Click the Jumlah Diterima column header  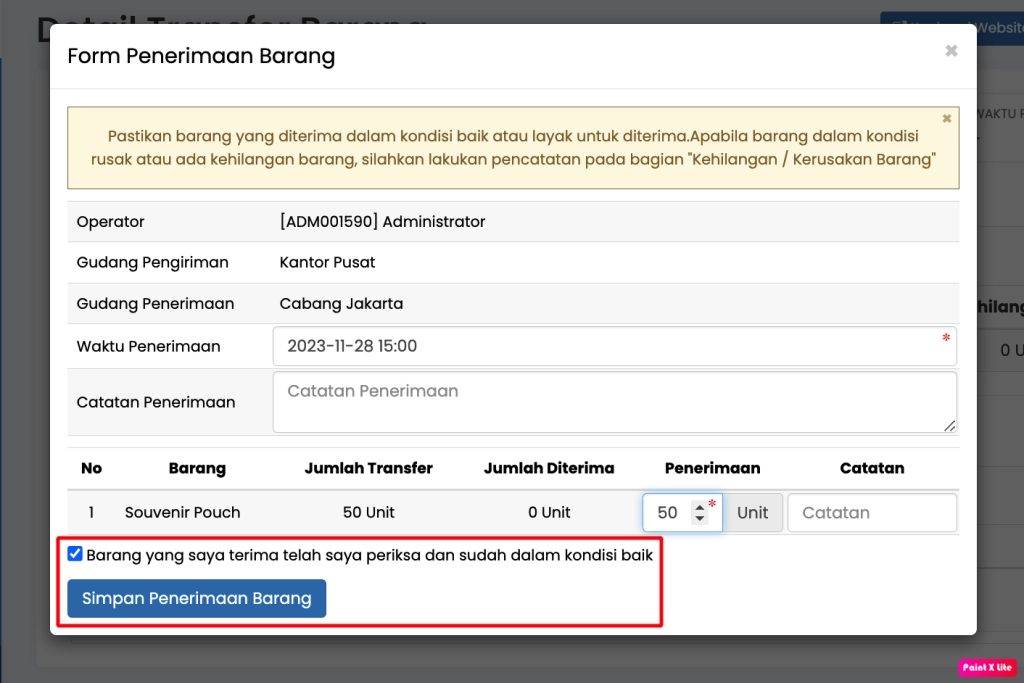[548, 468]
